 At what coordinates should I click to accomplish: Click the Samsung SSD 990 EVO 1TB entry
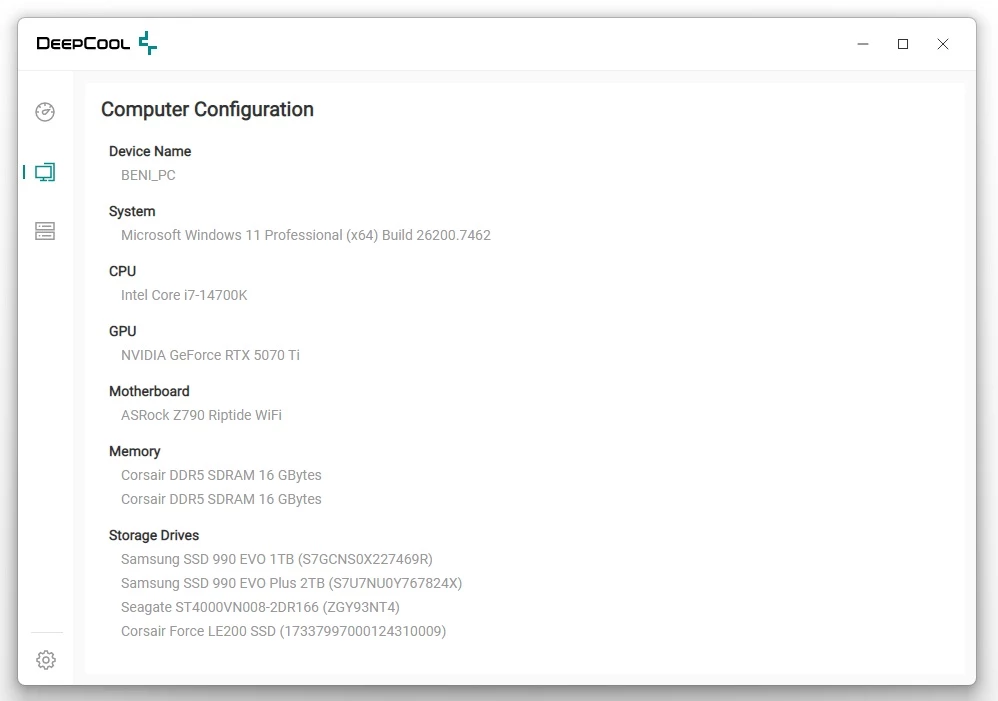(276, 559)
